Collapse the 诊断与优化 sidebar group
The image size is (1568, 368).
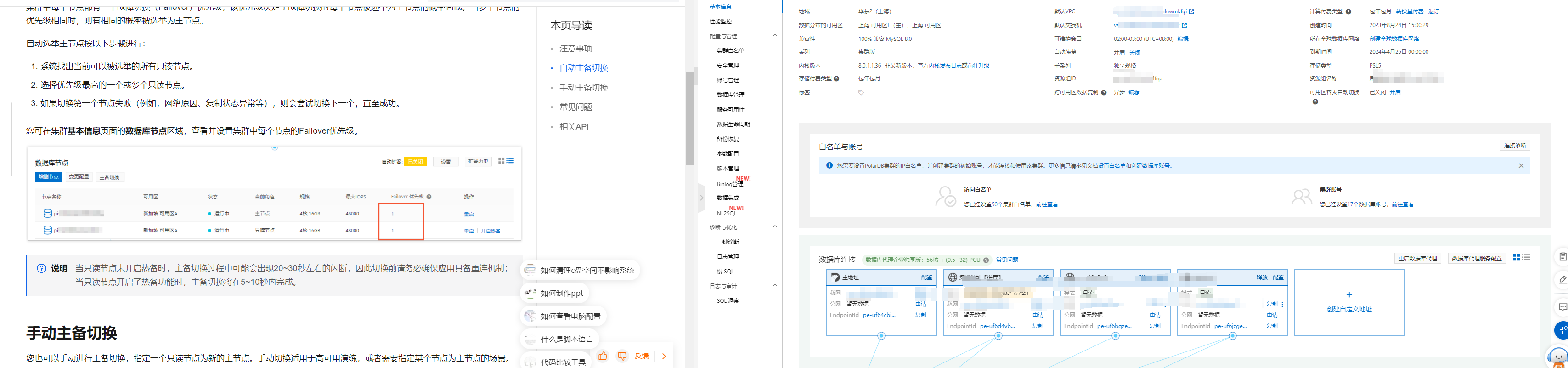(x=775, y=226)
